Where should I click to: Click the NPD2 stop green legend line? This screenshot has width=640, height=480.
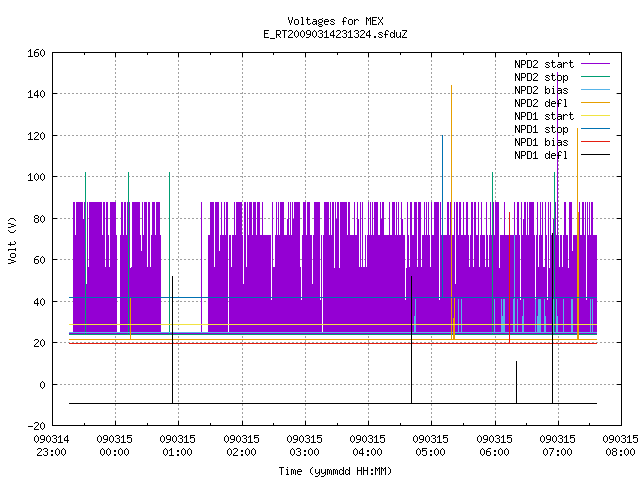pos(595,76)
